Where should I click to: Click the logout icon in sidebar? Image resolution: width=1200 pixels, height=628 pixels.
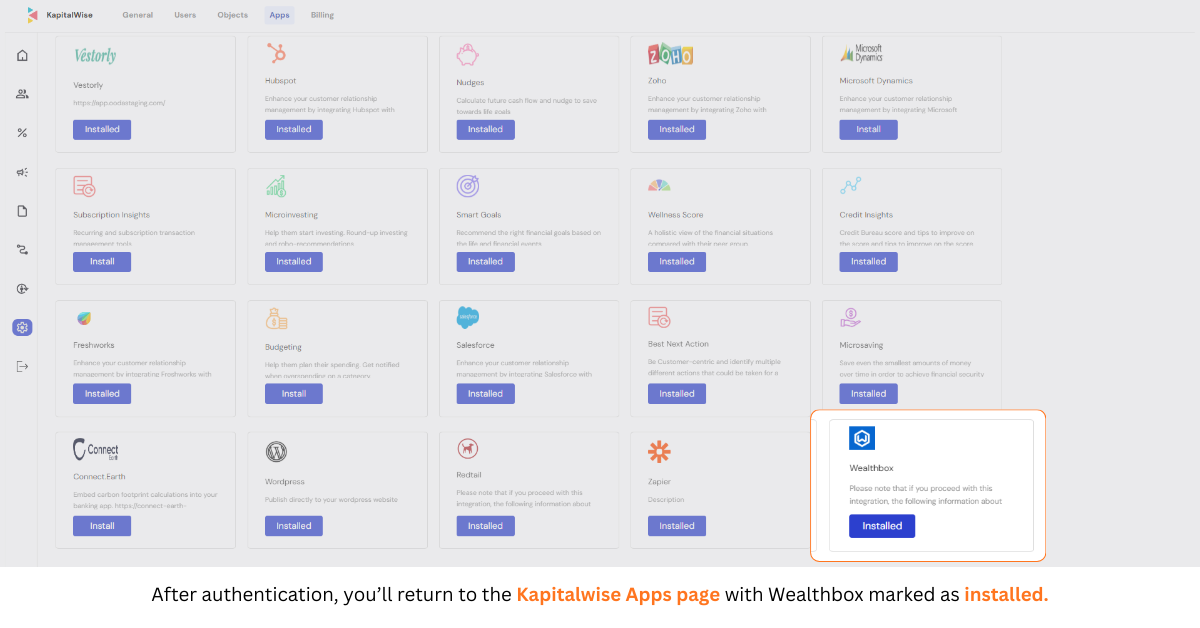tap(22, 366)
